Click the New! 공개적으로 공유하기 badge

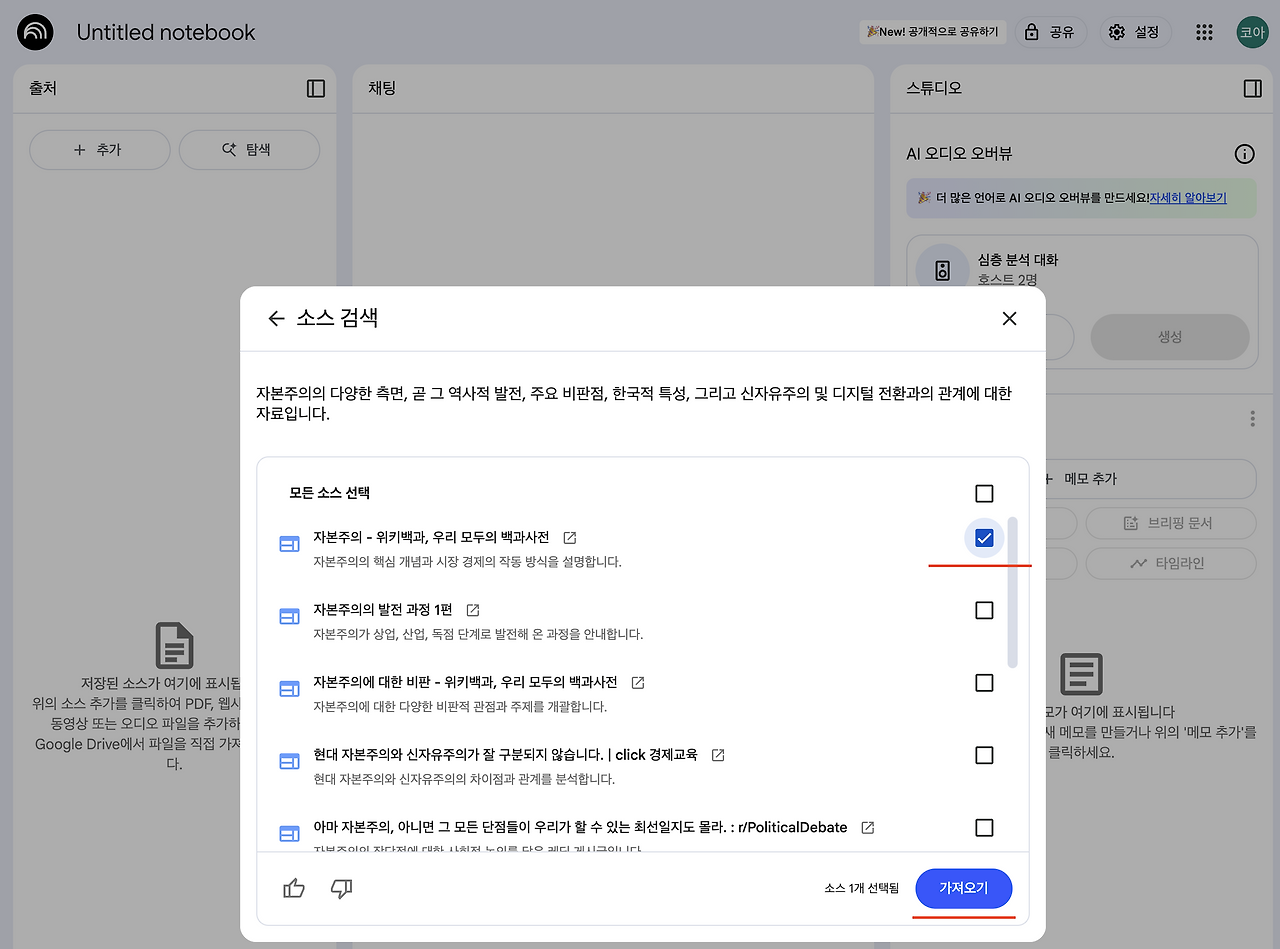point(932,31)
